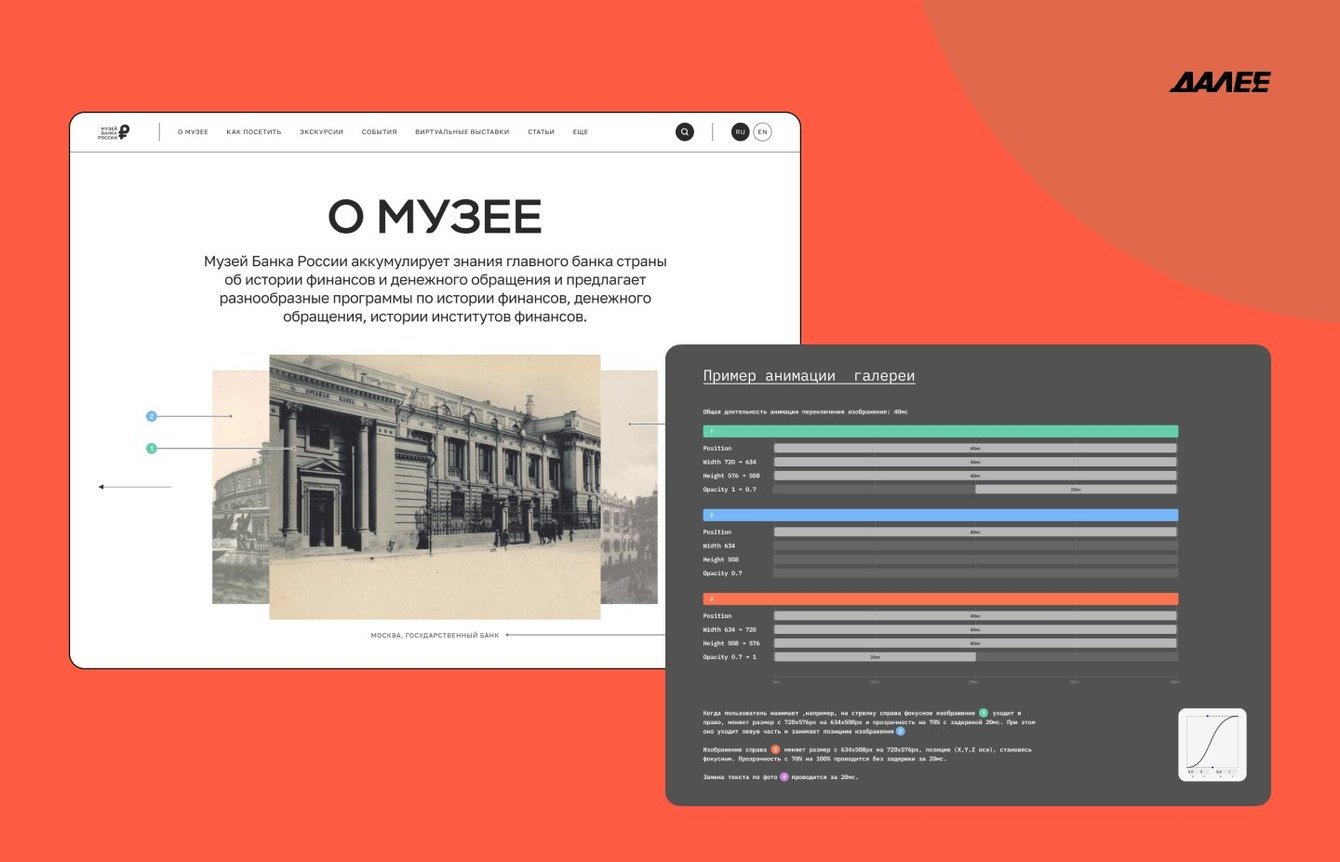The width and height of the screenshot is (1340, 862).
Task: Click the Position label under the blue bar
Action: 717,532
